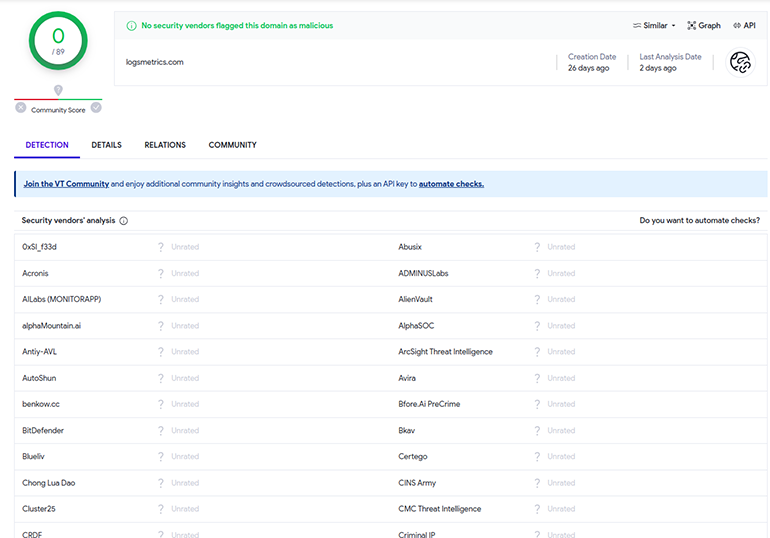Click the community score location pin icon
The height and width of the screenshot is (538, 770).
click(x=58, y=91)
